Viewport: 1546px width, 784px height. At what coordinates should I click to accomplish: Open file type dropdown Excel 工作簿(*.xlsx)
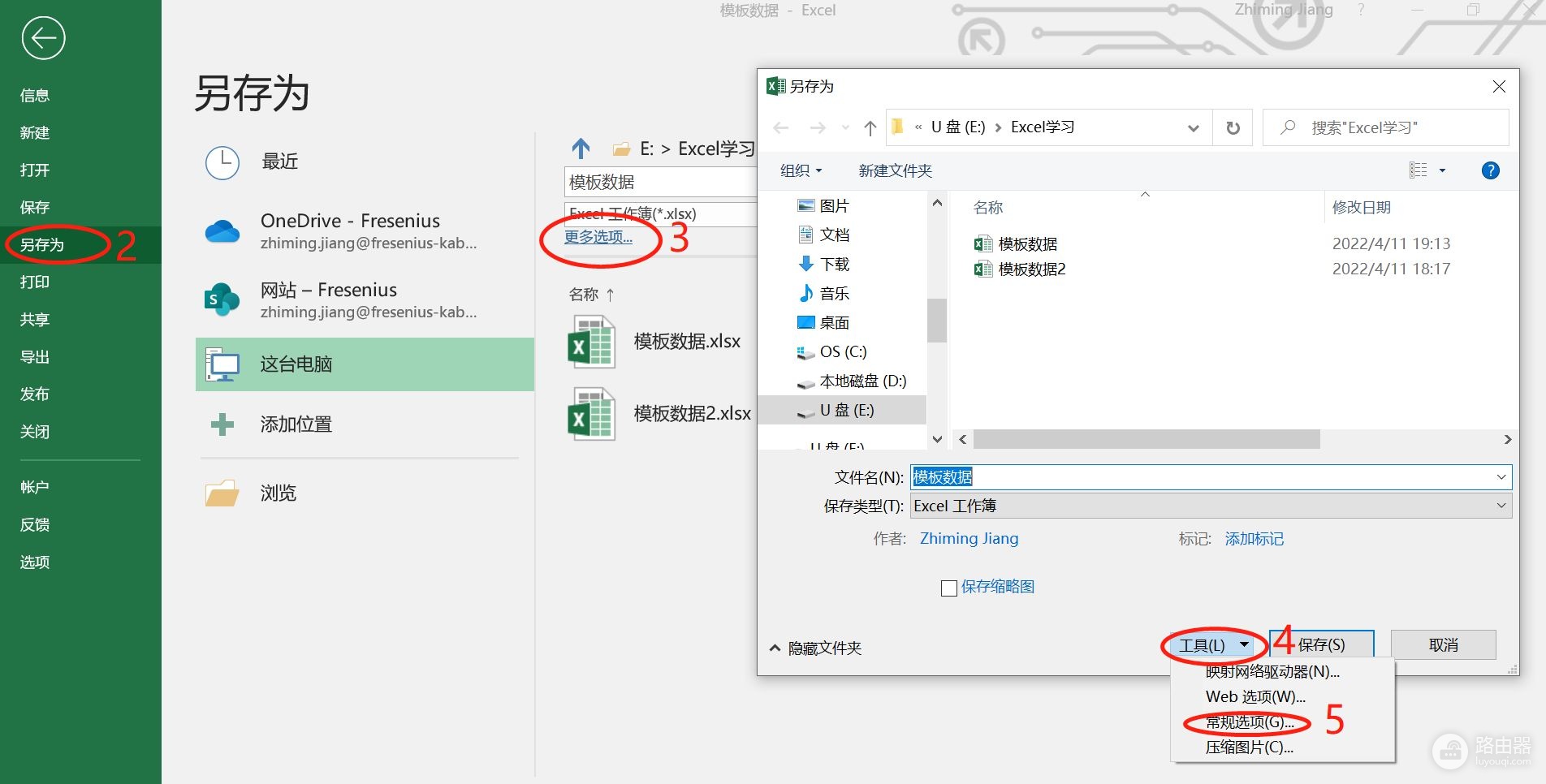pyautogui.click(x=660, y=213)
